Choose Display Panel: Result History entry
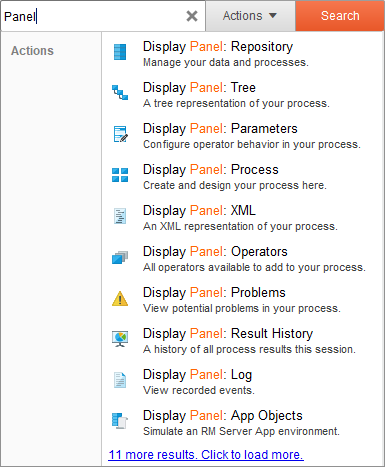Viewport: 385px width, 467px height. point(242,341)
